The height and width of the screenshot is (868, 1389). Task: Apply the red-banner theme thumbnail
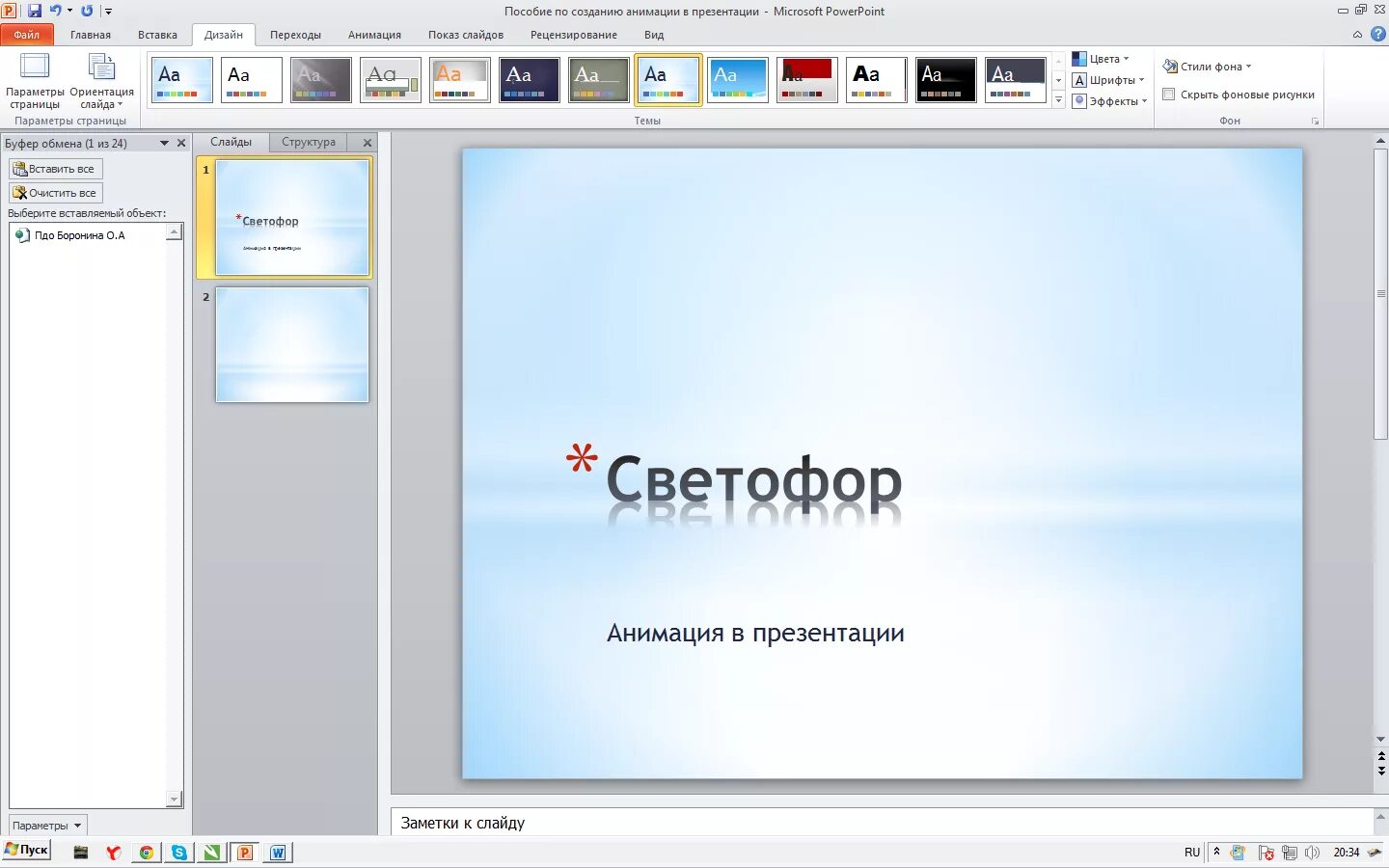coord(807,80)
